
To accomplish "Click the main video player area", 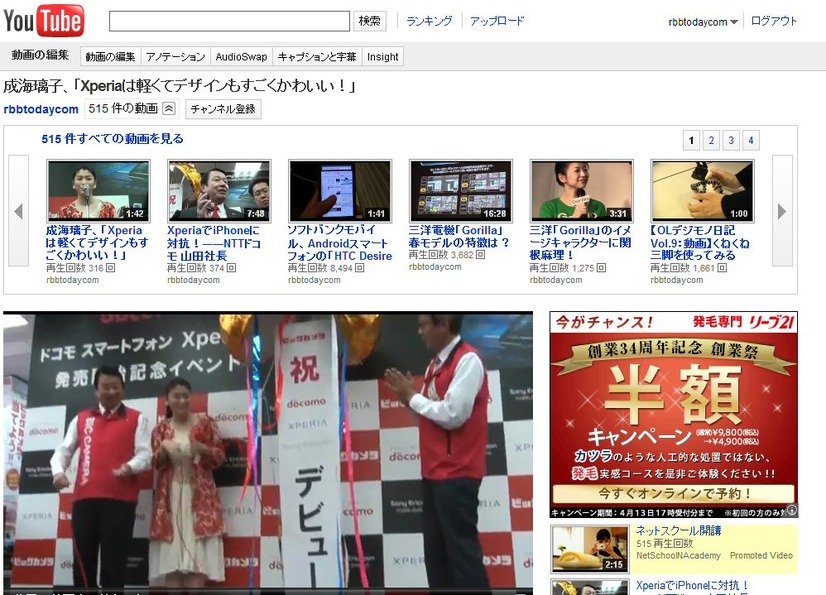I will point(268,453).
